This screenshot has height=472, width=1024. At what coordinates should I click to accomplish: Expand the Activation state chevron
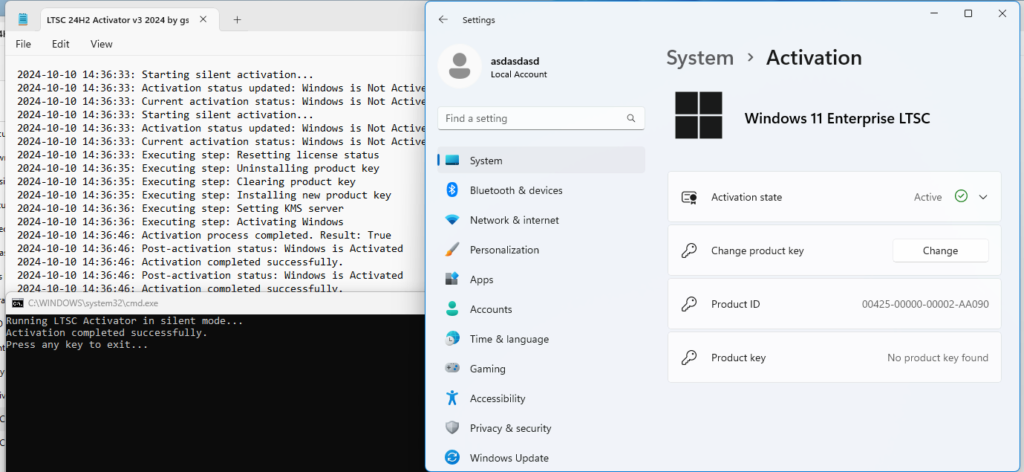pos(983,197)
